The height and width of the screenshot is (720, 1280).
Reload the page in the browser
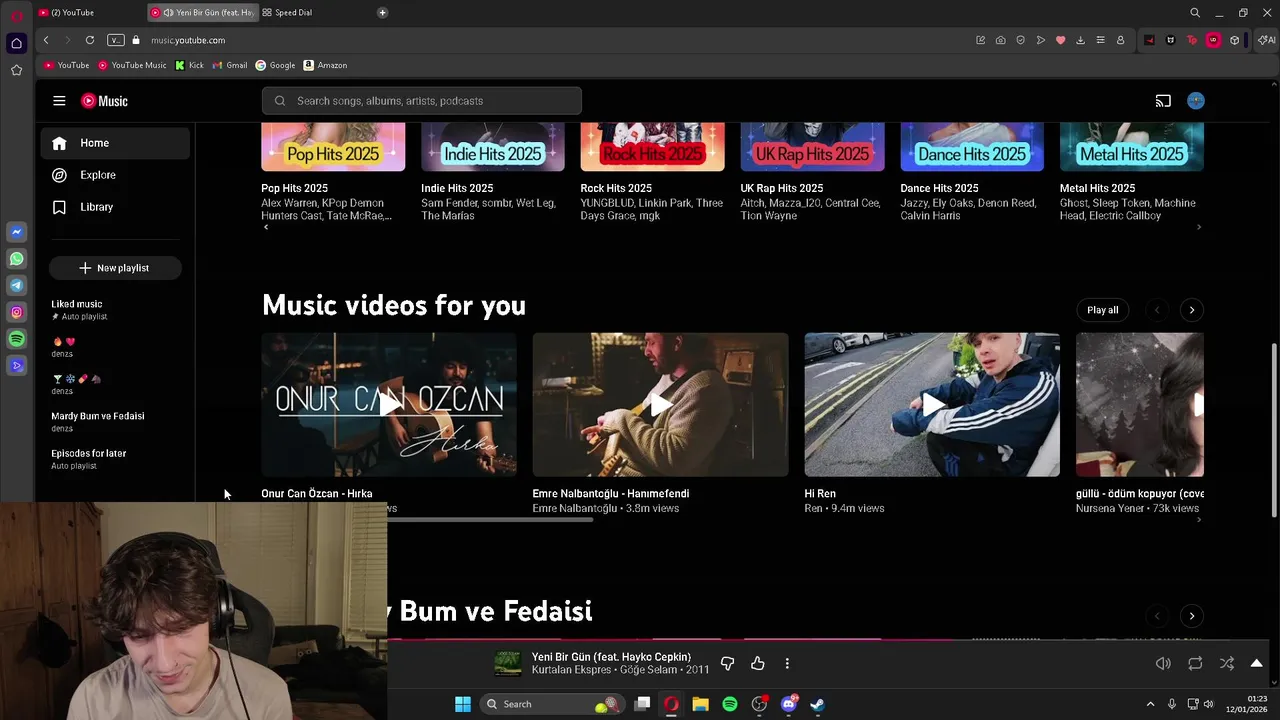pos(90,40)
